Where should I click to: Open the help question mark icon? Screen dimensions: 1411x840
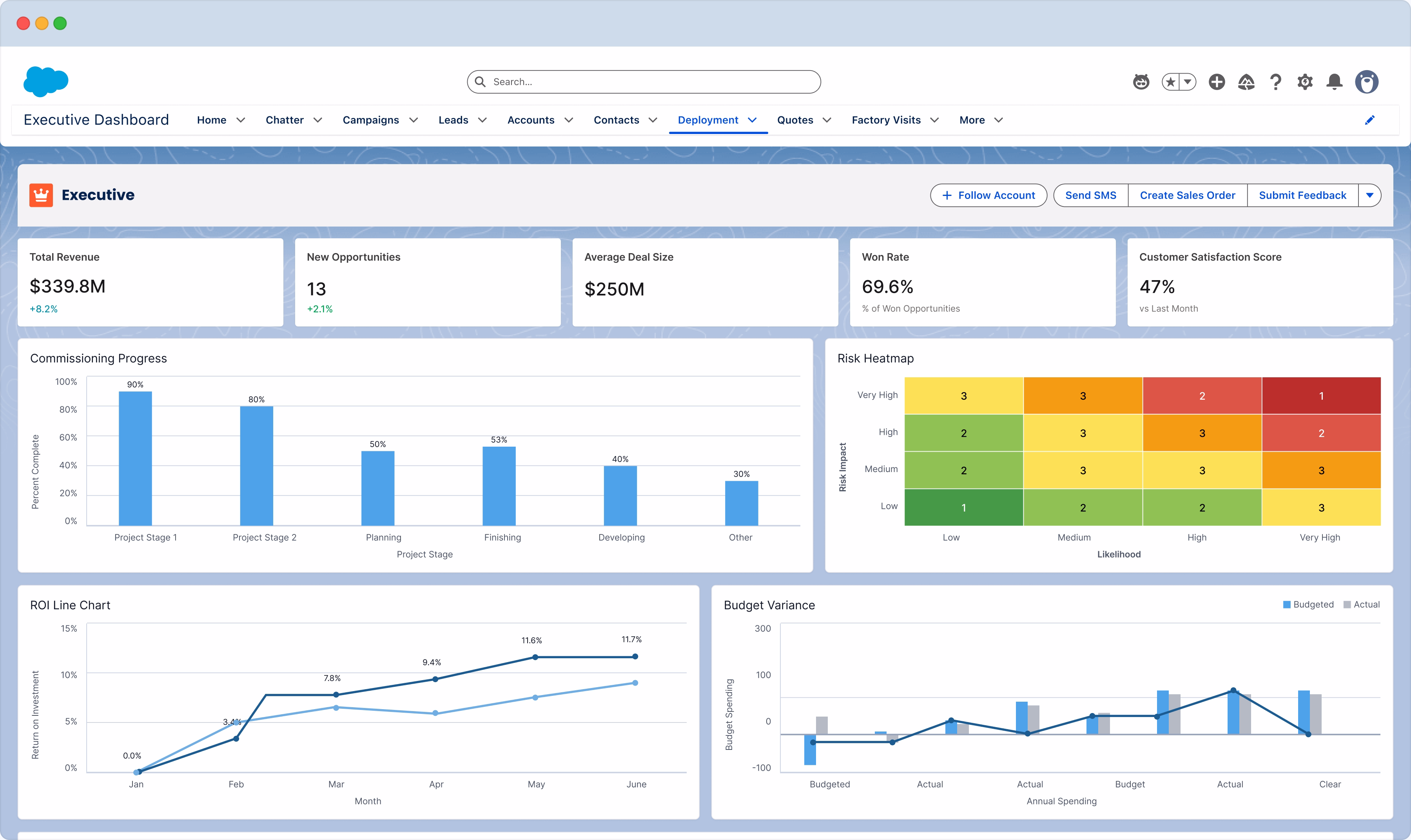click(x=1276, y=82)
